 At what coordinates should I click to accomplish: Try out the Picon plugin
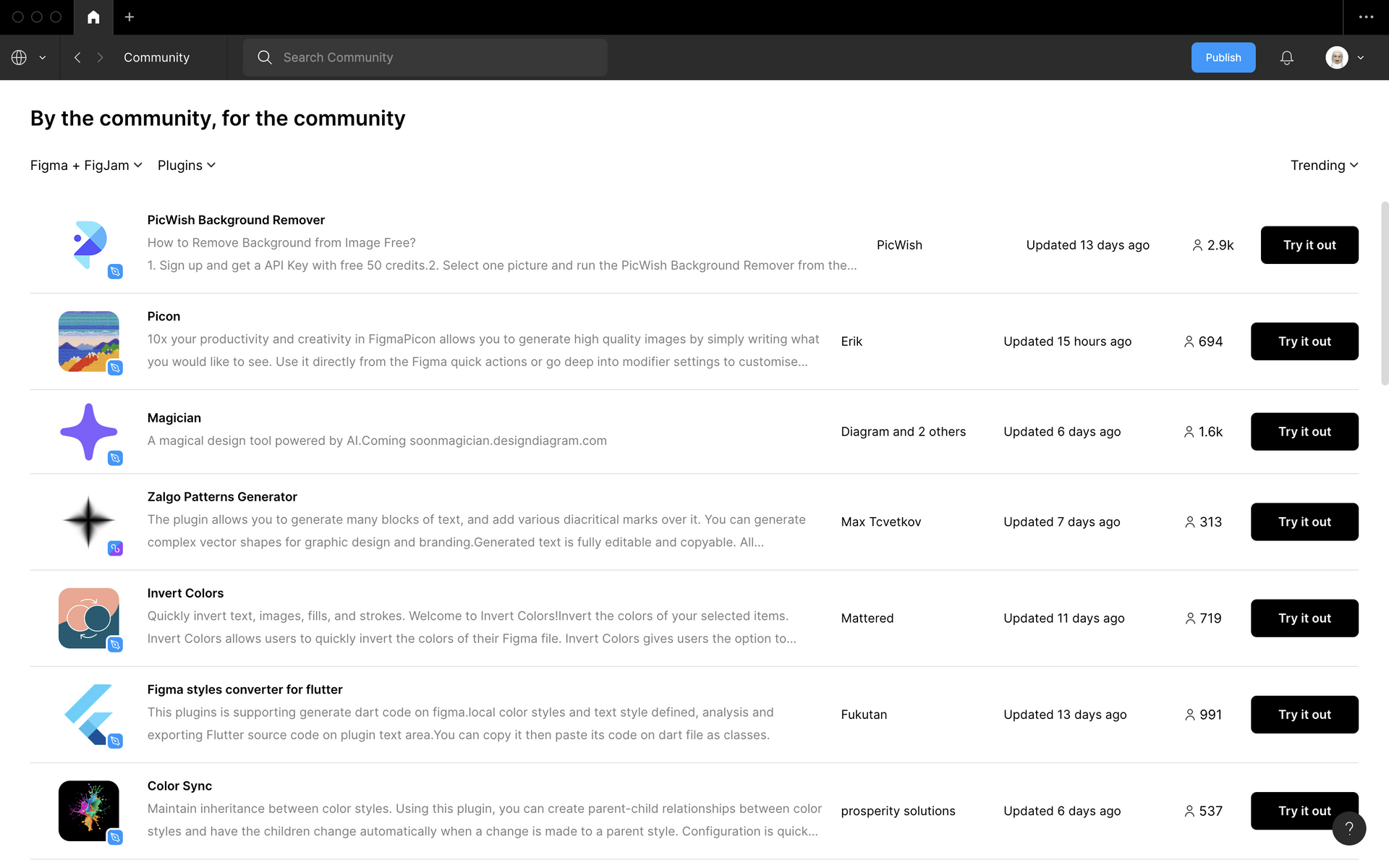pos(1304,341)
